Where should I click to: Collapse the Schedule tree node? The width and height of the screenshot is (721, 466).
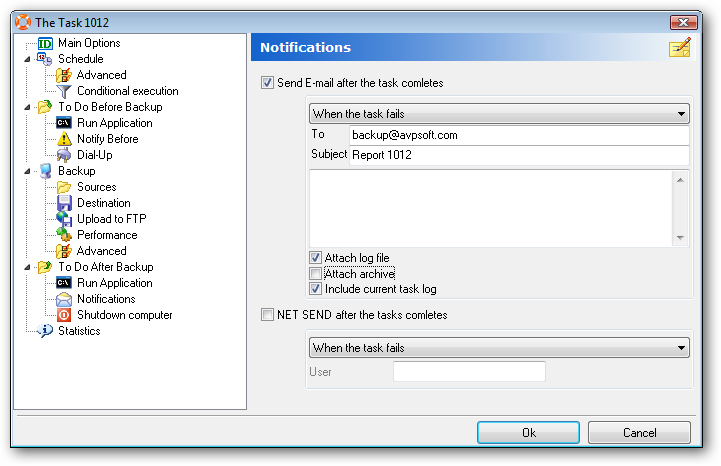(27, 59)
